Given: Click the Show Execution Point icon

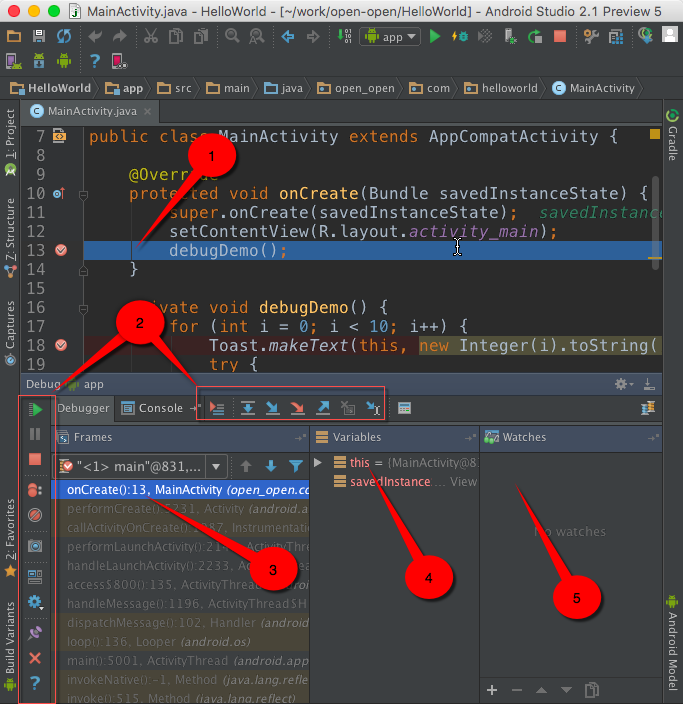Looking at the screenshot, I should 216,408.
